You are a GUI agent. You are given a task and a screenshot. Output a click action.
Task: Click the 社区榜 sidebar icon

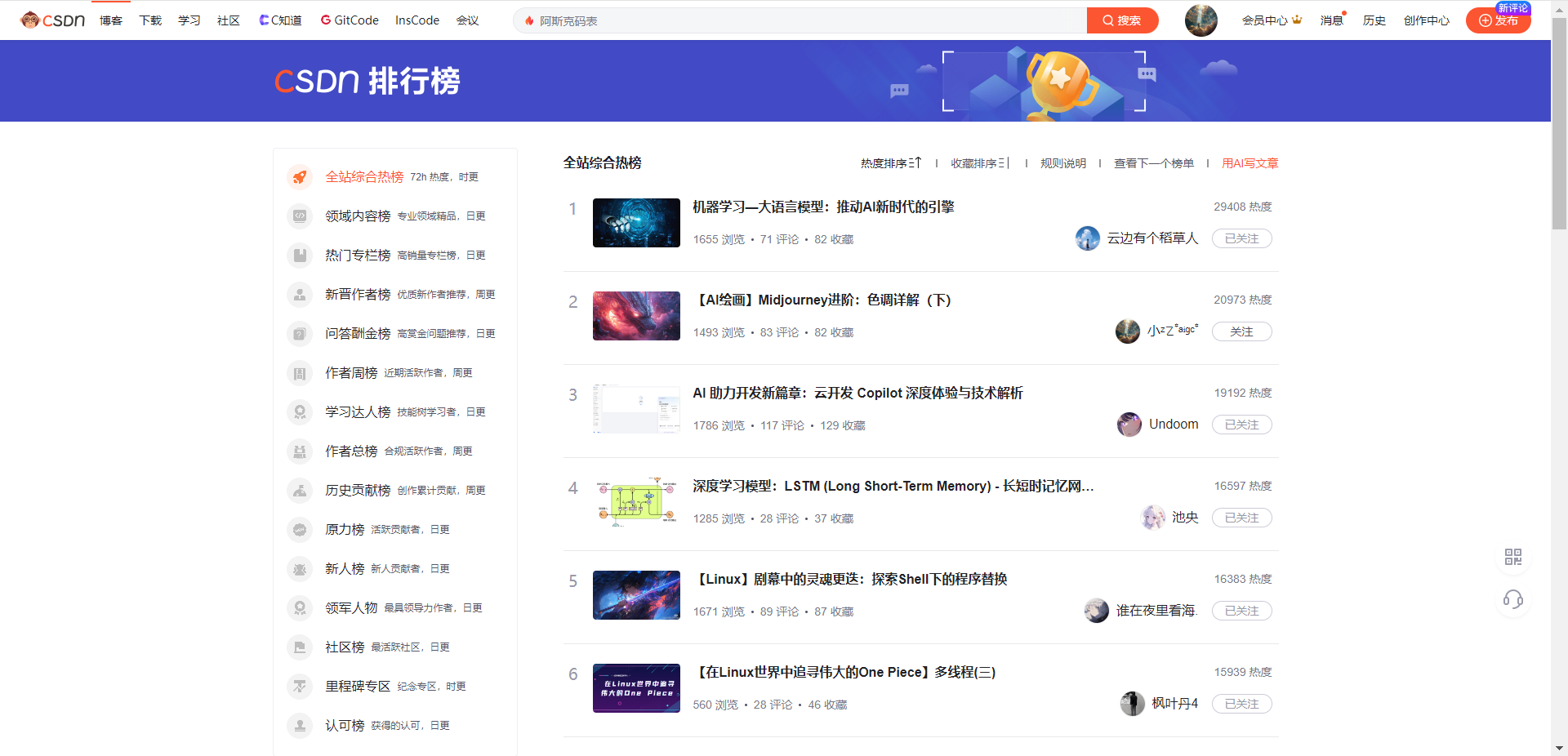pyautogui.click(x=300, y=647)
